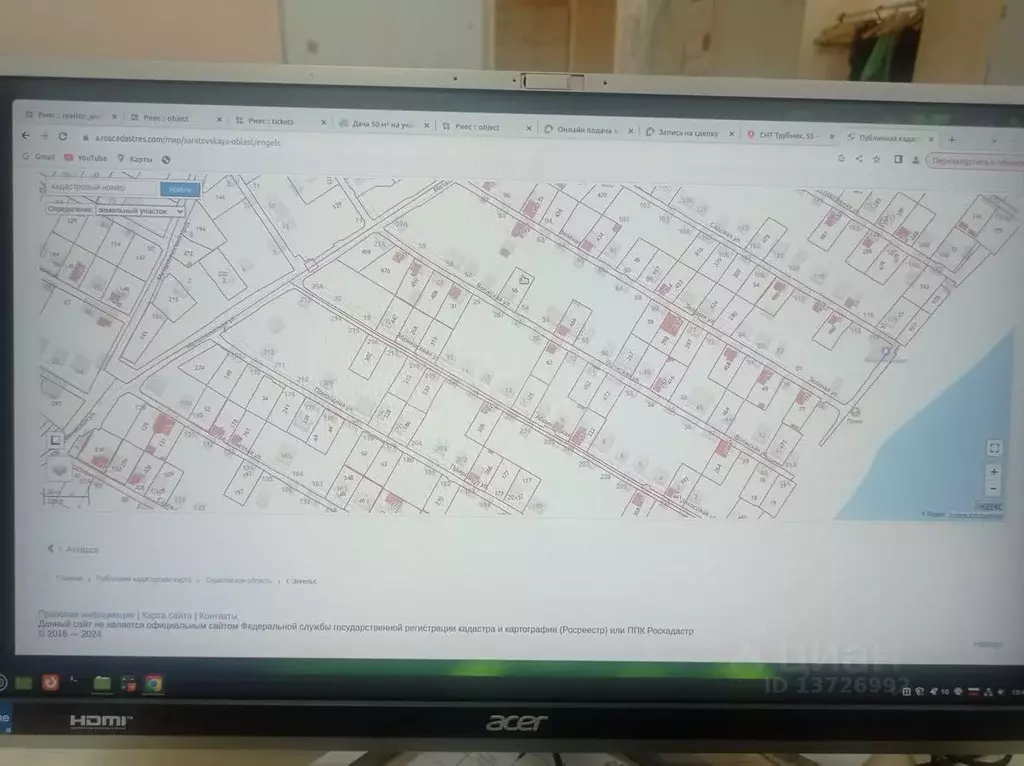Launch Chrome from the taskbar
Screen dimensions: 1024x766
click(x=154, y=684)
